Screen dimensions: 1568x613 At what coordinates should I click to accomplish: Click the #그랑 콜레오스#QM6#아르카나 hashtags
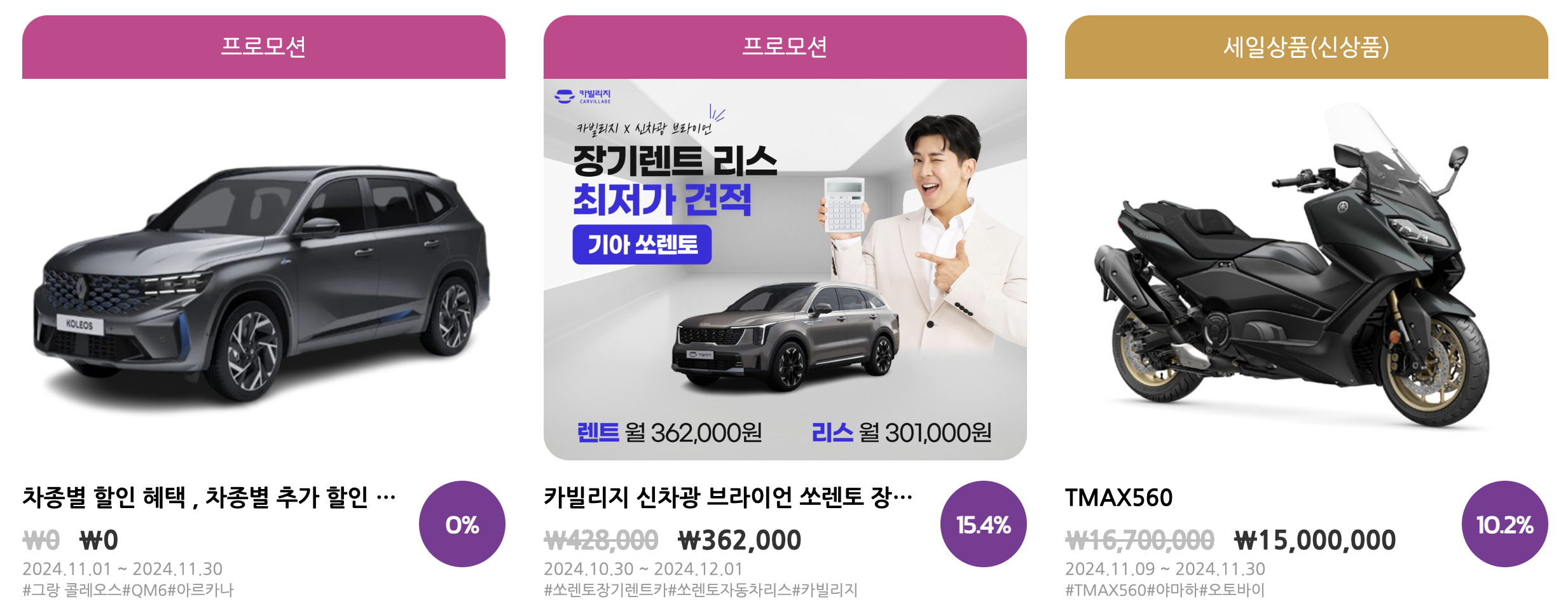click(128, 590)
